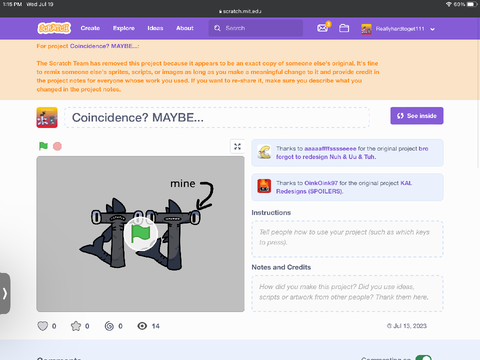Open the Explore menu item

point(124,28)
